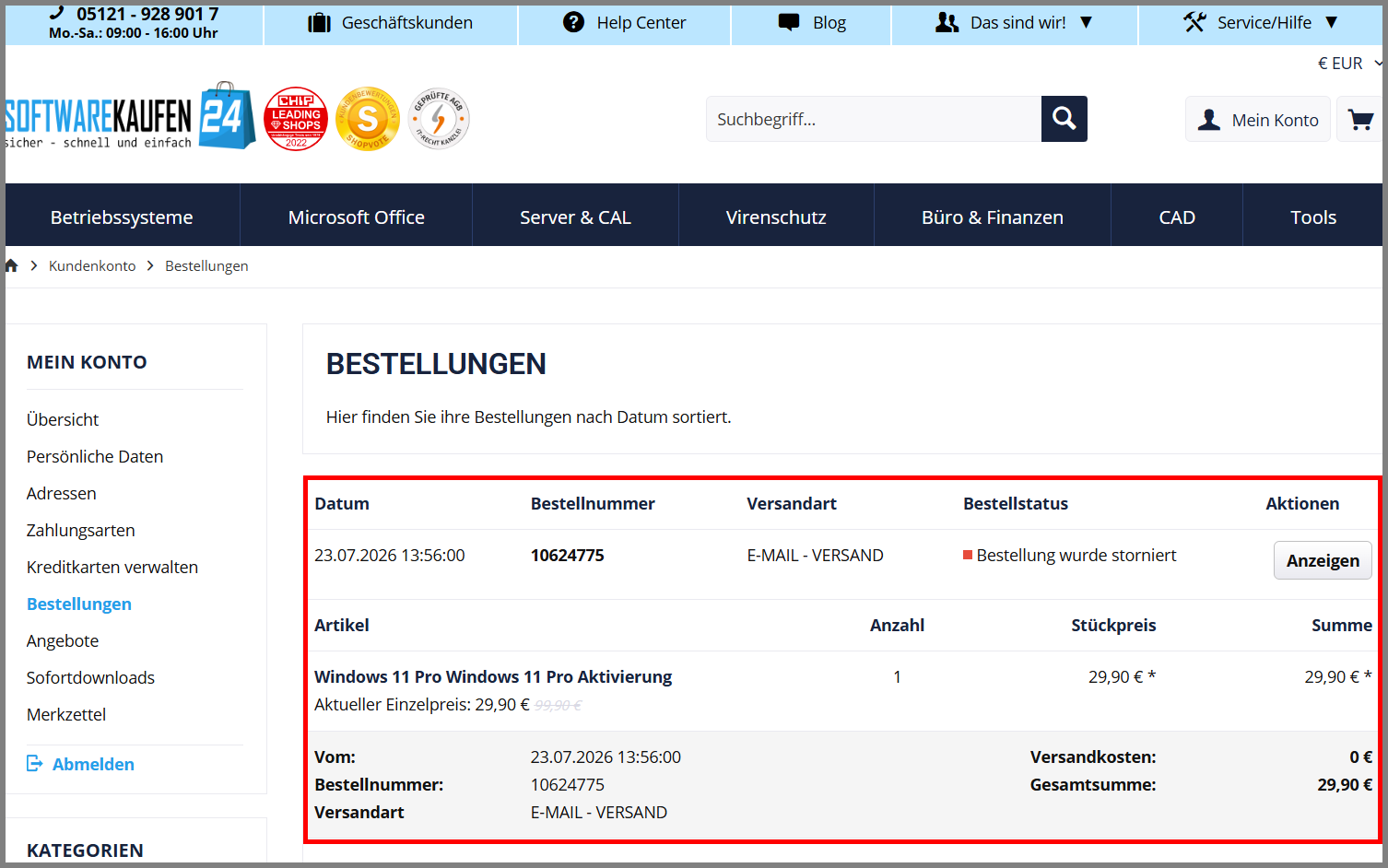1388x868 pixels.
Task: Click the Versandkosten value 0 €
Action: (1361, 757)
